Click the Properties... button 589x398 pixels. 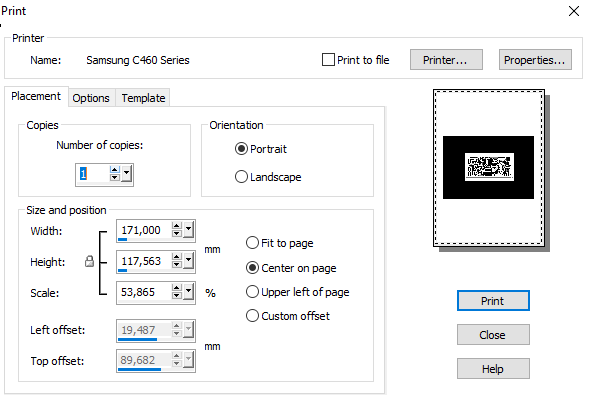coord(535,60)
